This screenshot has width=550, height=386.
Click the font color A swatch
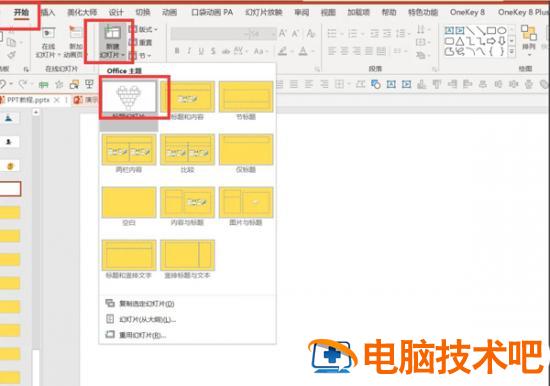[x=303, y=52]
